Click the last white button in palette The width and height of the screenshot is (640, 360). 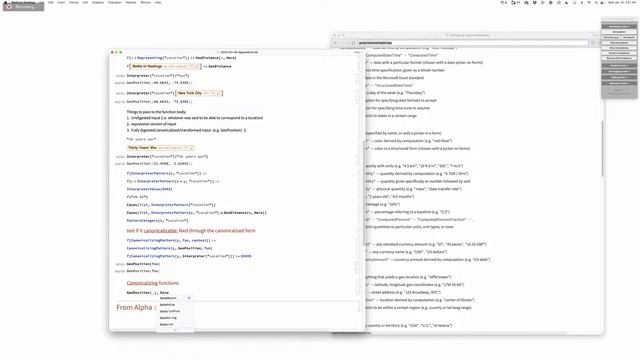(619, 58)
